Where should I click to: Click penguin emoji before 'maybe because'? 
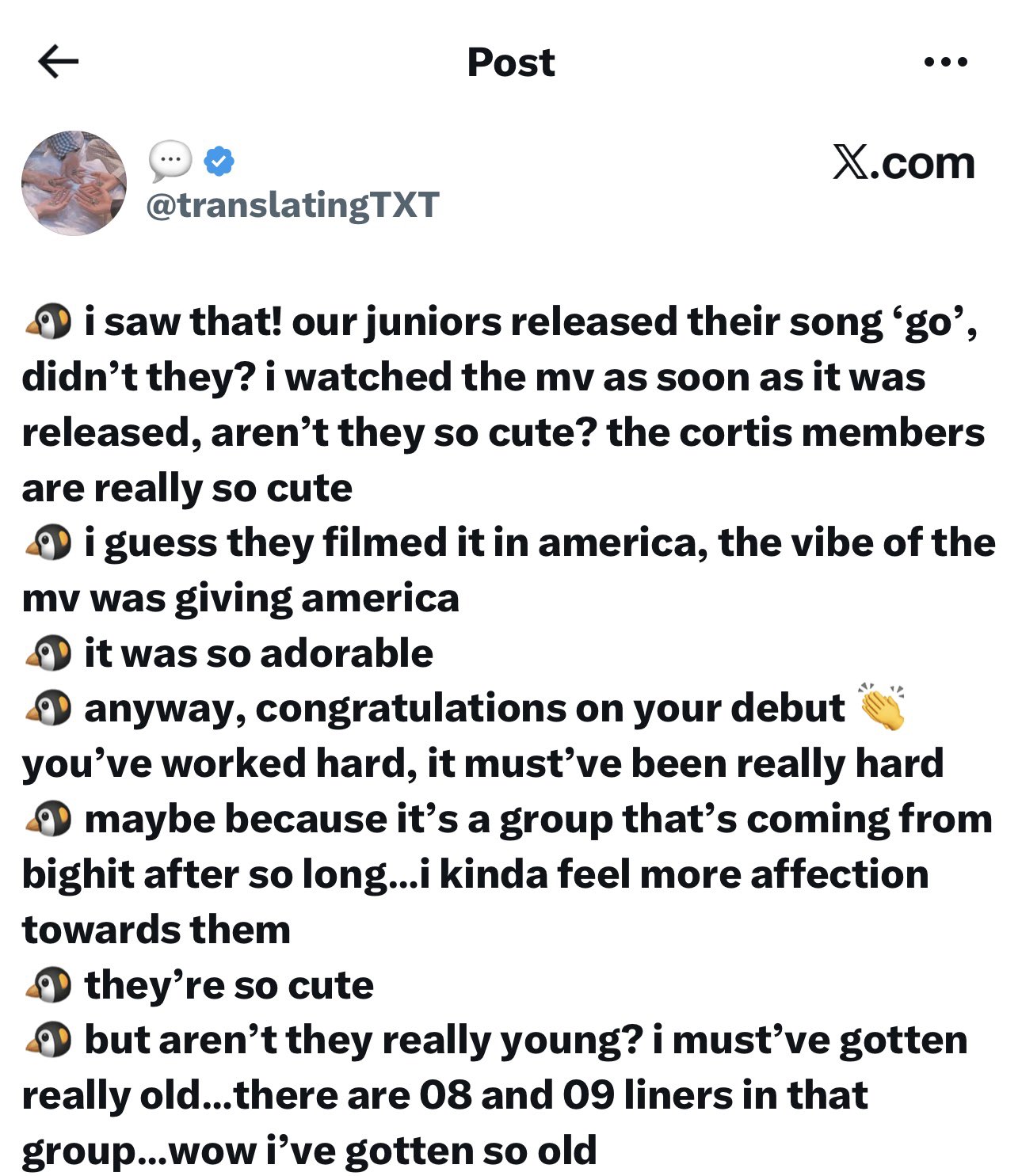(49, 819)
